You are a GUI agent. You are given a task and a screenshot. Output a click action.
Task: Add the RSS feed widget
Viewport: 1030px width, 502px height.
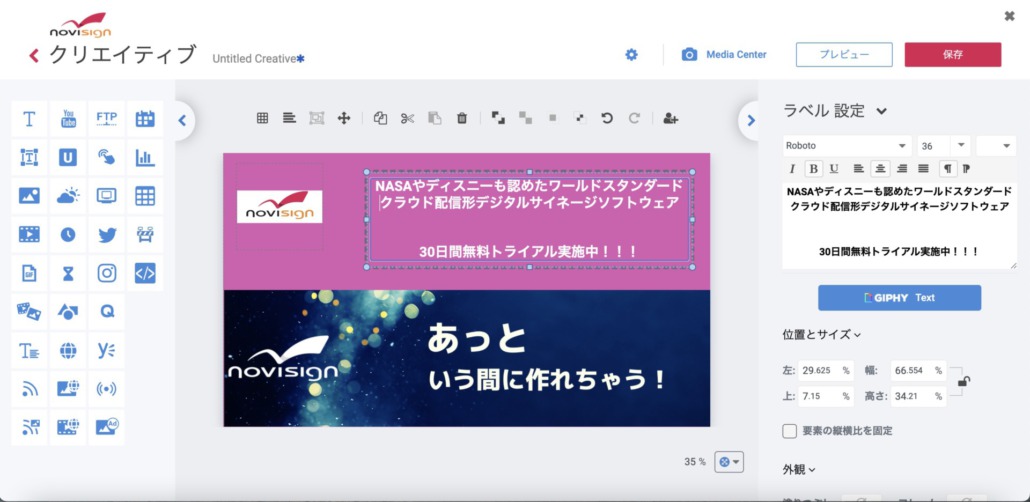[x=29, y=389]
